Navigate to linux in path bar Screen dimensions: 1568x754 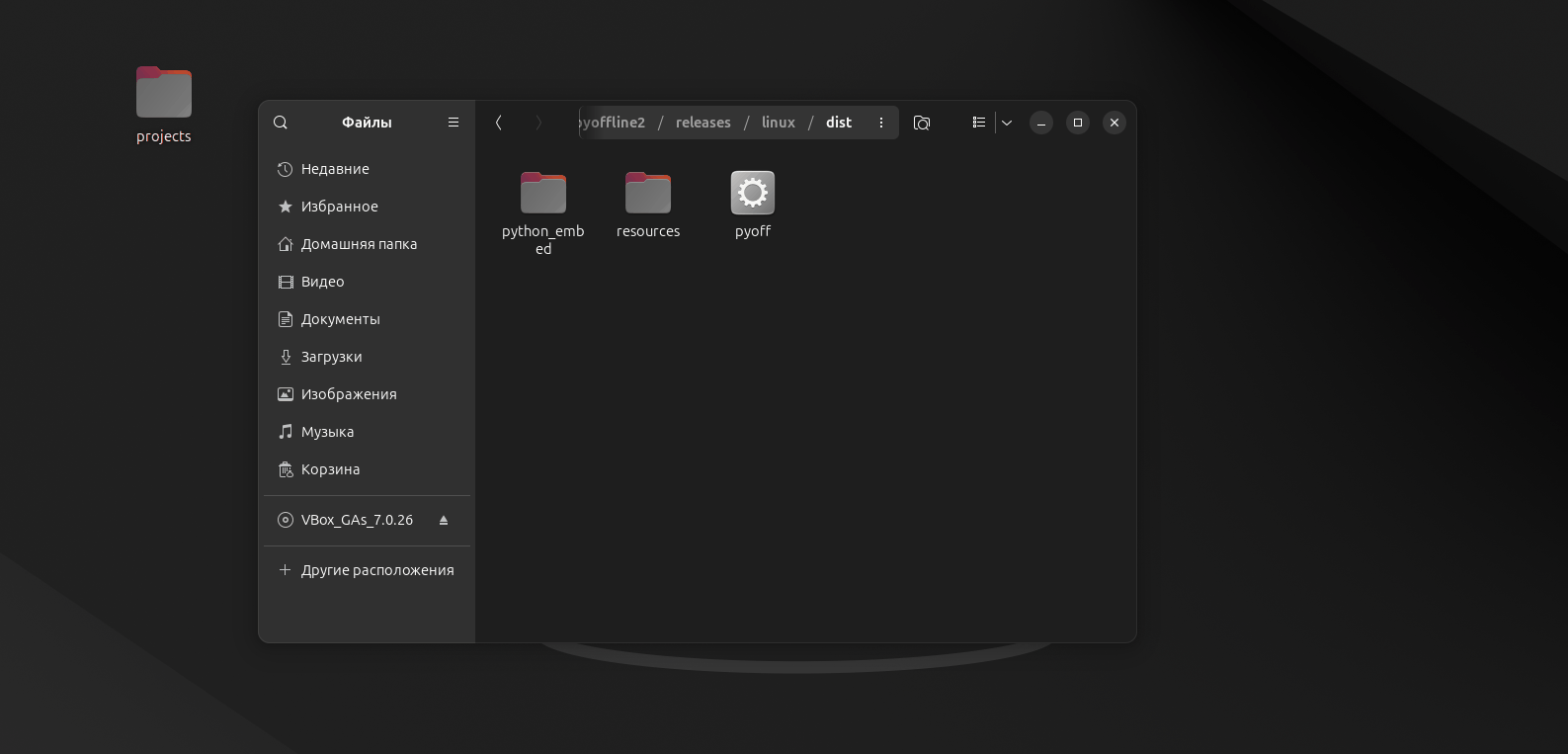pyautogui.click(x=779, y=123)
